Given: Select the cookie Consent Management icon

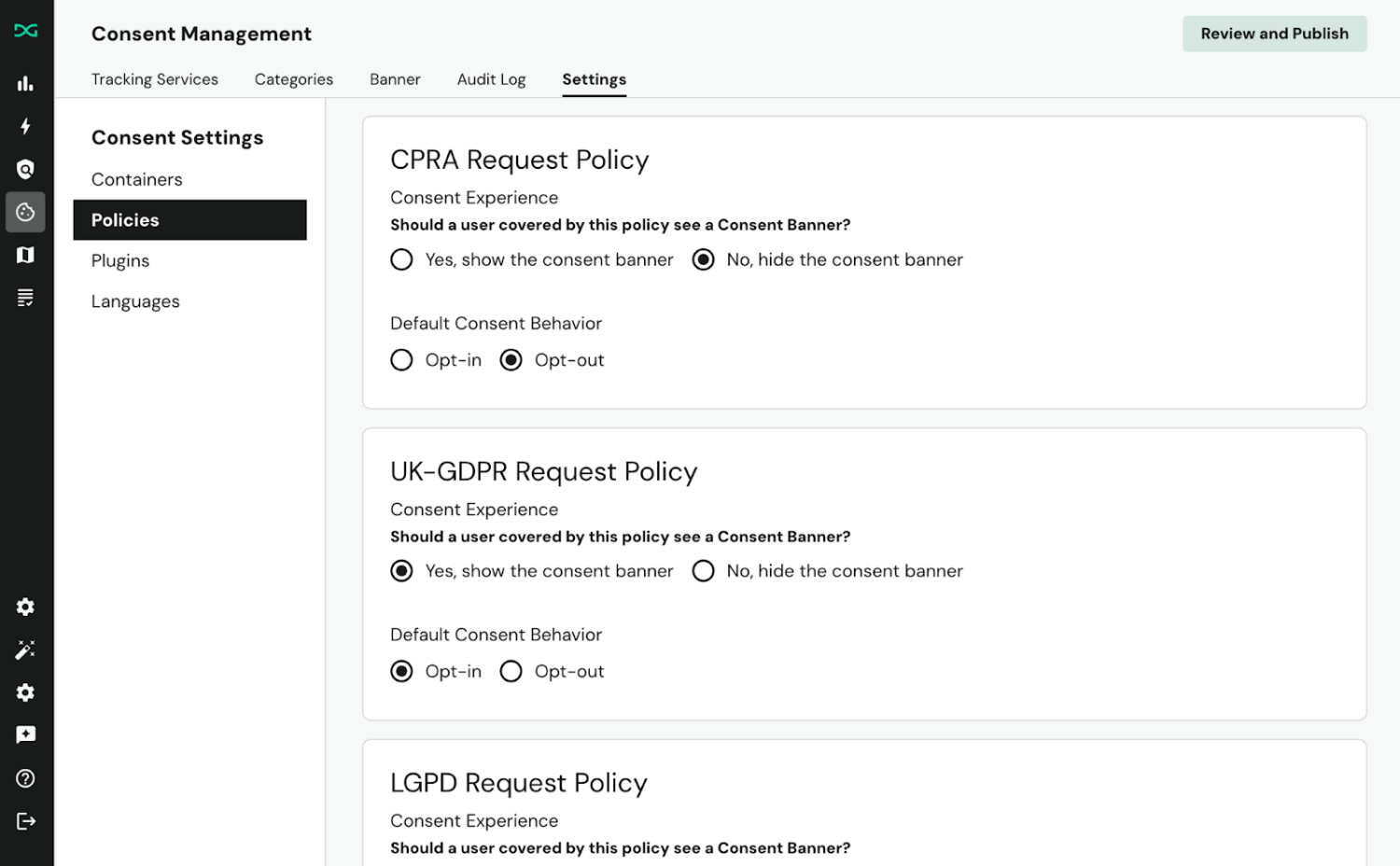Looking at the screenshot, I should click(x=25, y=212).
